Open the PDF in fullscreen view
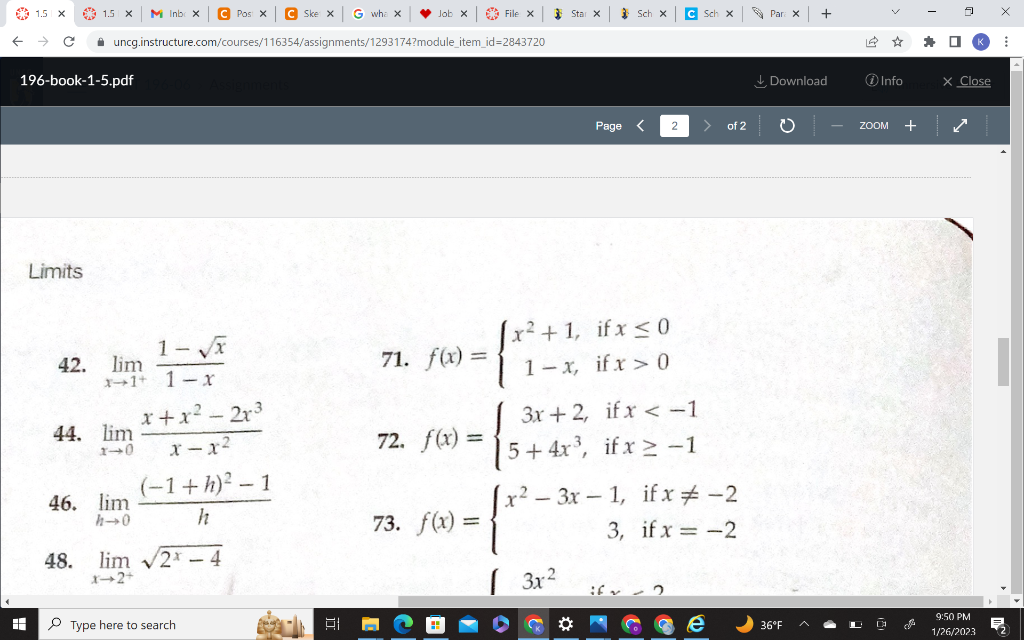Image resolution: width=1024 pixels, height=640 pixels. pos(958,126)
